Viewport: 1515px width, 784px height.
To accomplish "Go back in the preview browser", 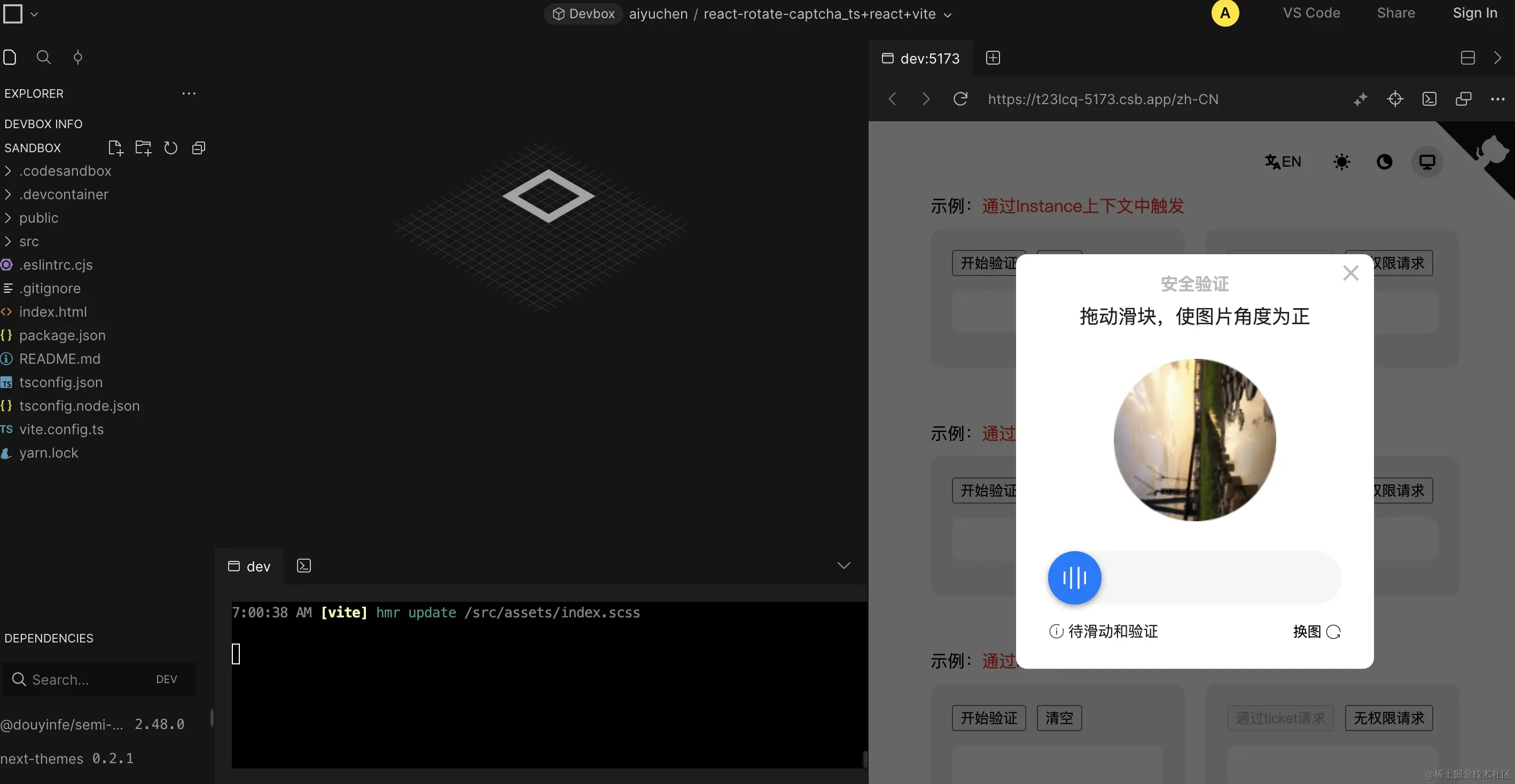I will coord(892,99).
